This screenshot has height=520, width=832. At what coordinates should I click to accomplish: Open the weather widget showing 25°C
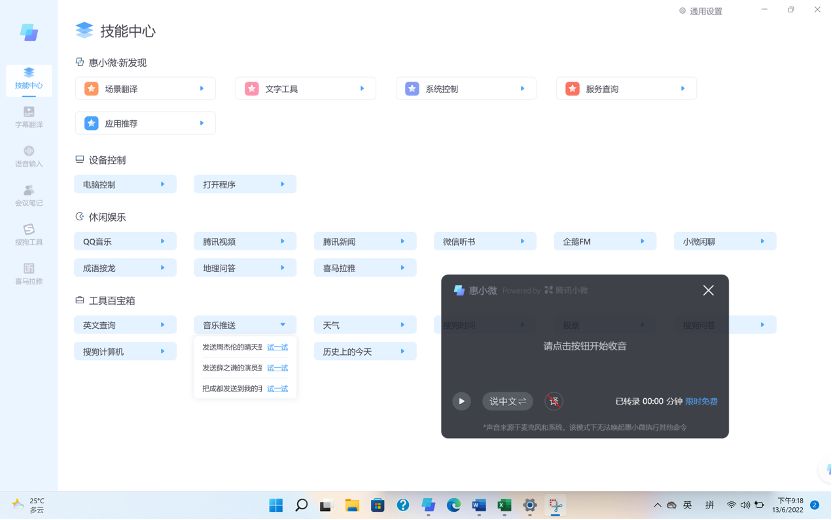(x=29, y=505)
